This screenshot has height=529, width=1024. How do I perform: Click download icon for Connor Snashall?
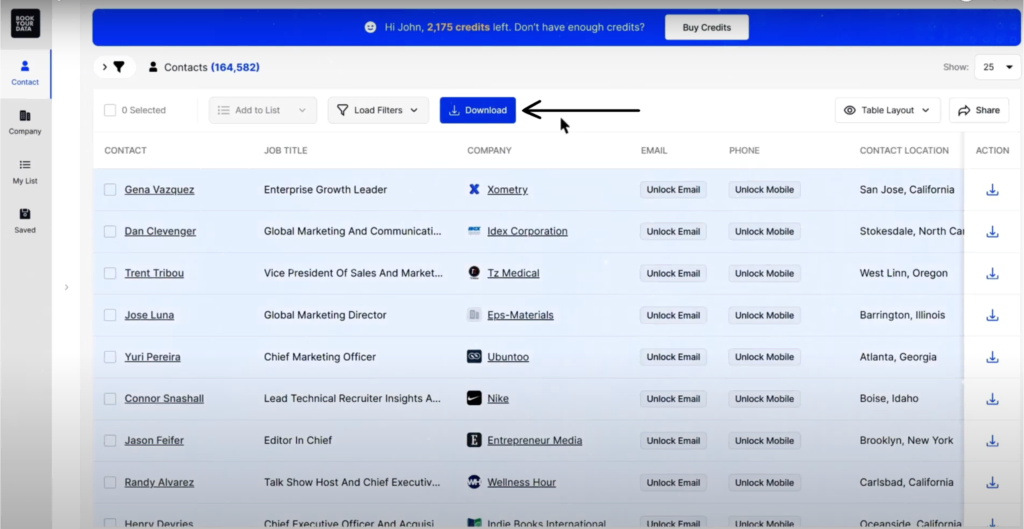[992, 399]
